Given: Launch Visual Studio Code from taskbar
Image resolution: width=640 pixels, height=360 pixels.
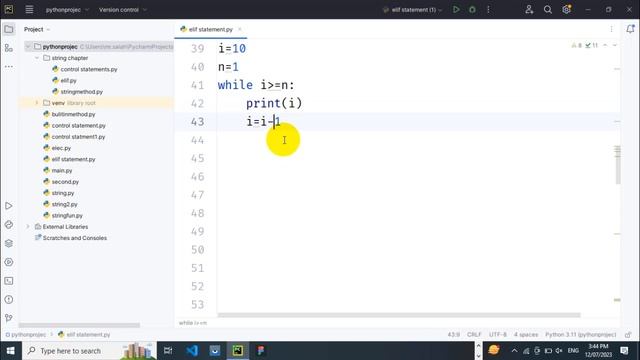Looking at the screenshot, I should pyautogui.click(x=192, y=351).
